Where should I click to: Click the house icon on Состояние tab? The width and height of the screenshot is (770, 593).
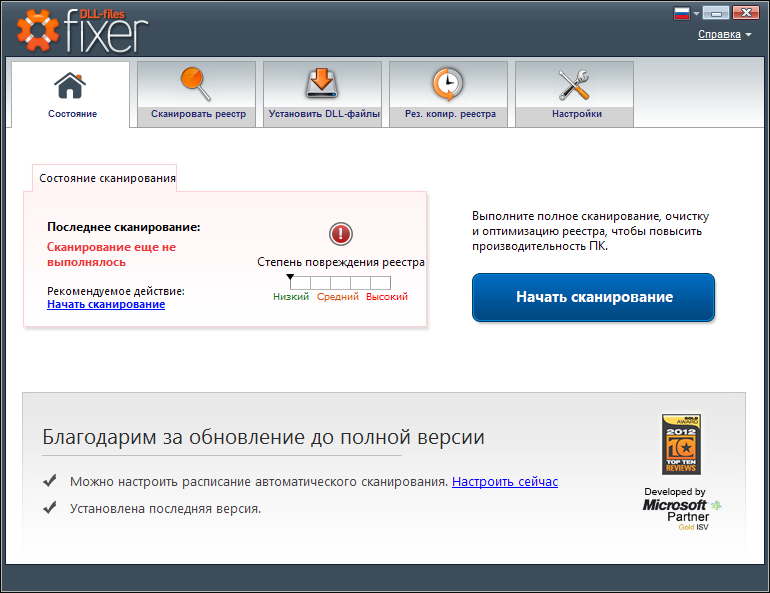tap(70, 85)
